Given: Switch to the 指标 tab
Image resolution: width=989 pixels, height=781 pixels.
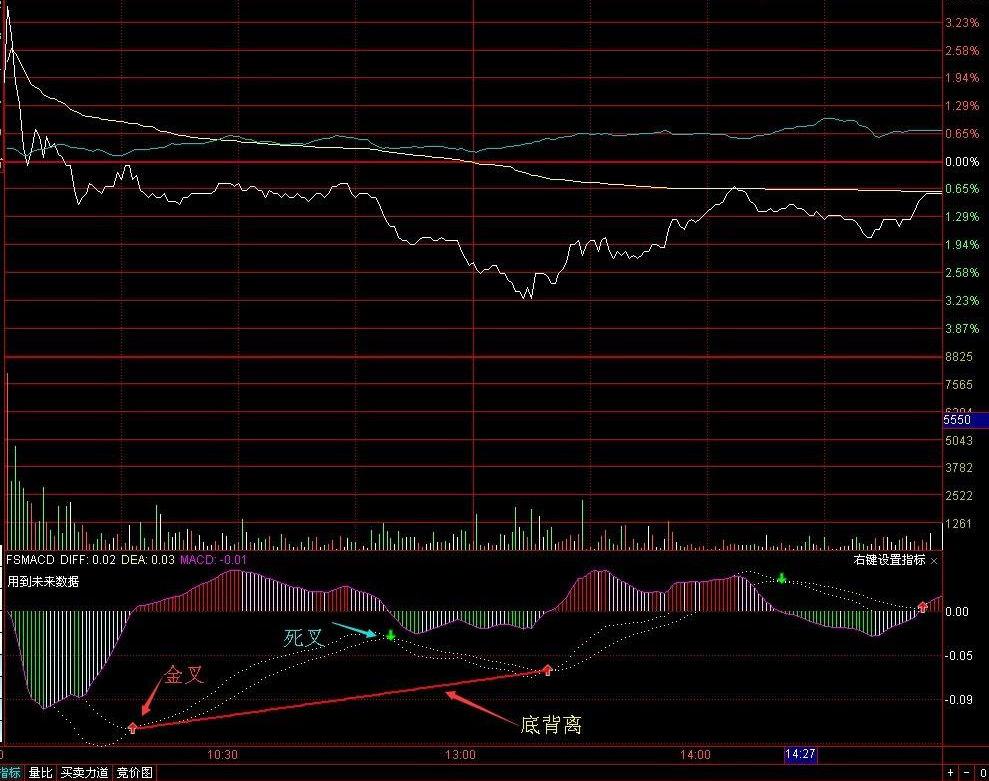Looking at the screenshot, I should [10, 772].
